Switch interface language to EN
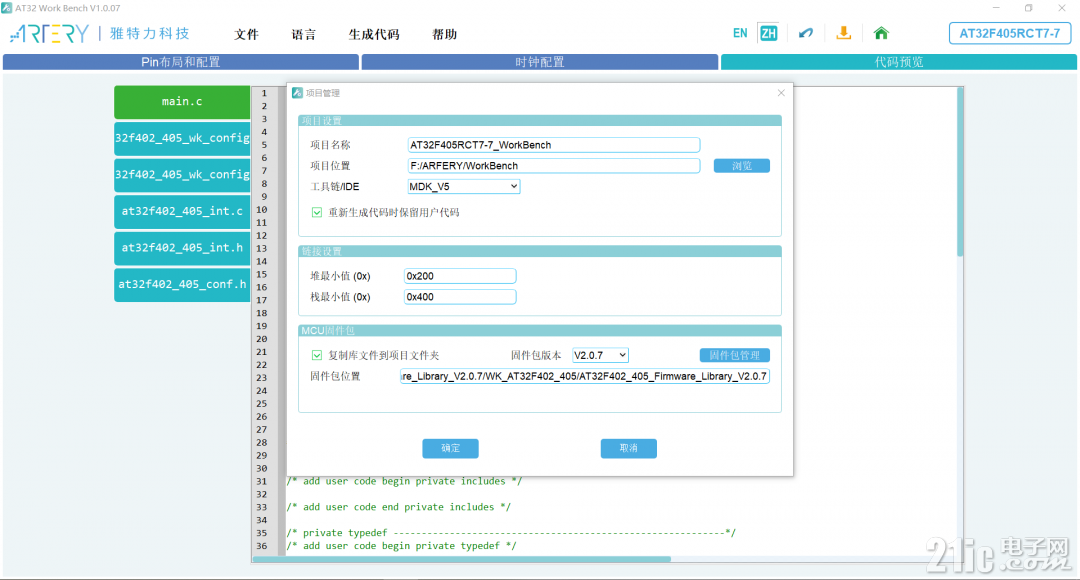Viewport: 1080px width, 580px height. [x=740, y=33]
